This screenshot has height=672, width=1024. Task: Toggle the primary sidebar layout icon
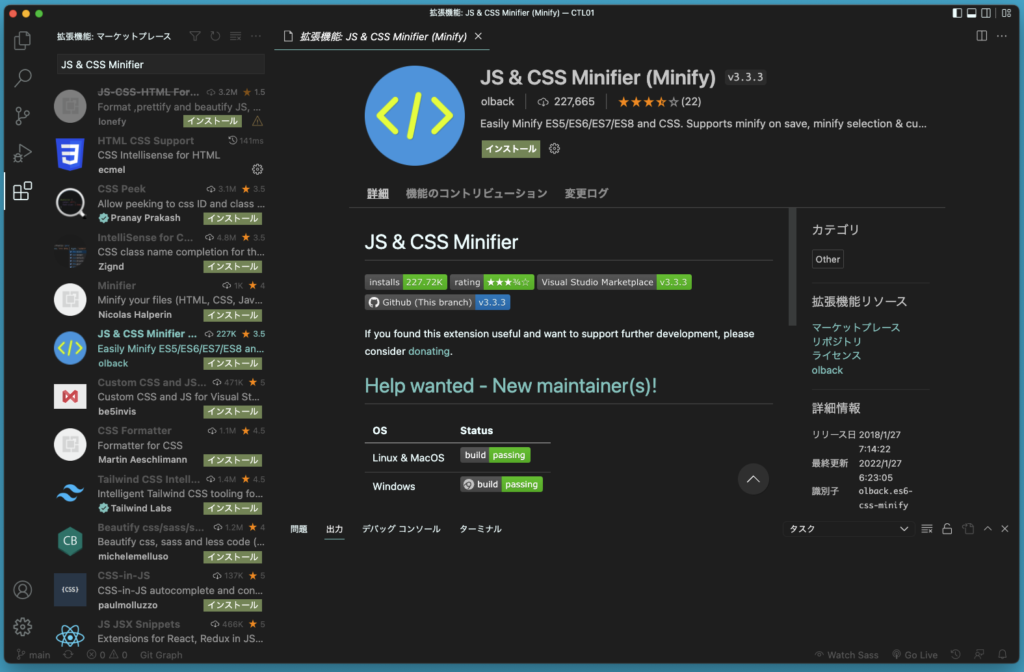tap(957, 13)
